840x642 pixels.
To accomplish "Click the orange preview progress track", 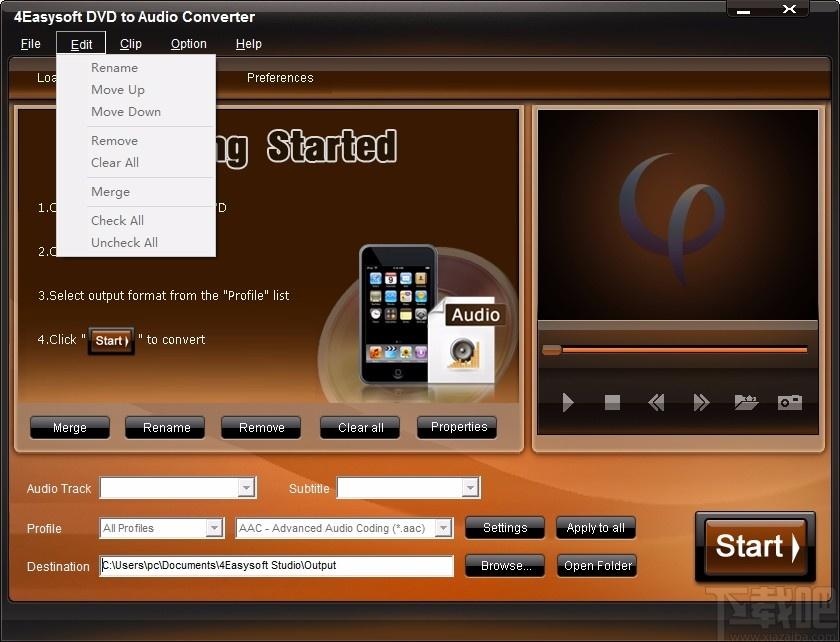I will tap(684, 350).
